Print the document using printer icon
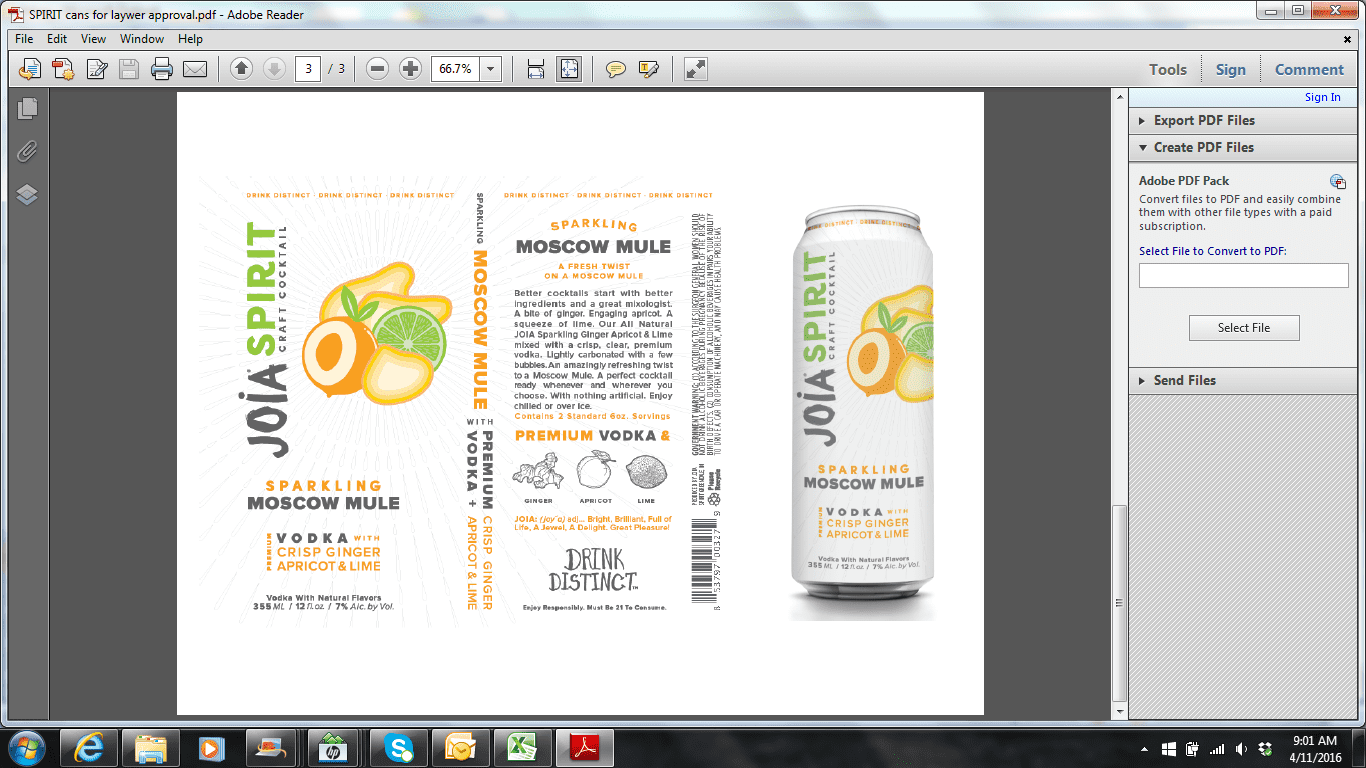The width and height of the screenshot is (1366, 768). tap(162, 69)
